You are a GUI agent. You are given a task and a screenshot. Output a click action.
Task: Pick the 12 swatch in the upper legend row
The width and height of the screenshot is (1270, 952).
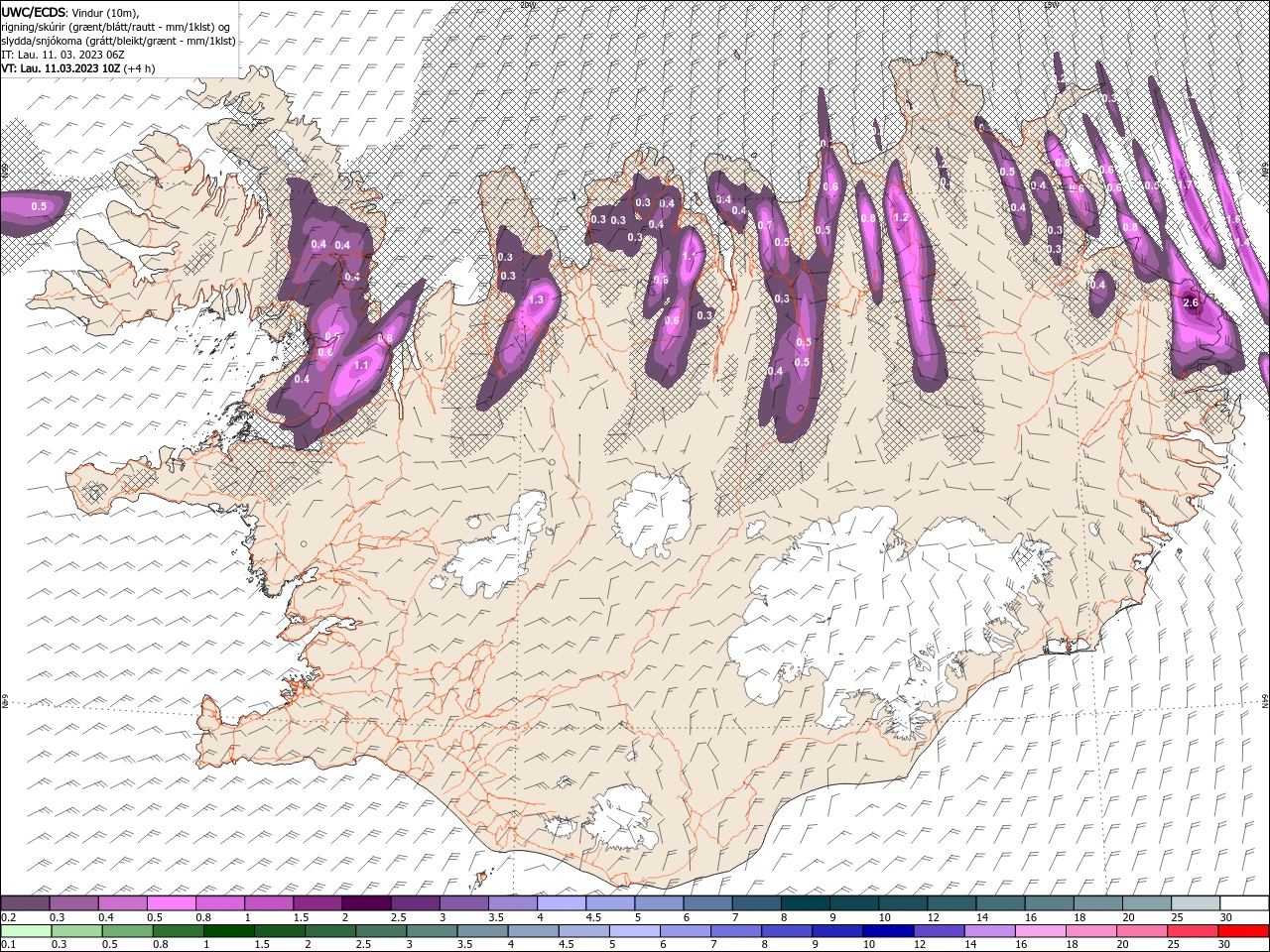[x=951, y=903]
